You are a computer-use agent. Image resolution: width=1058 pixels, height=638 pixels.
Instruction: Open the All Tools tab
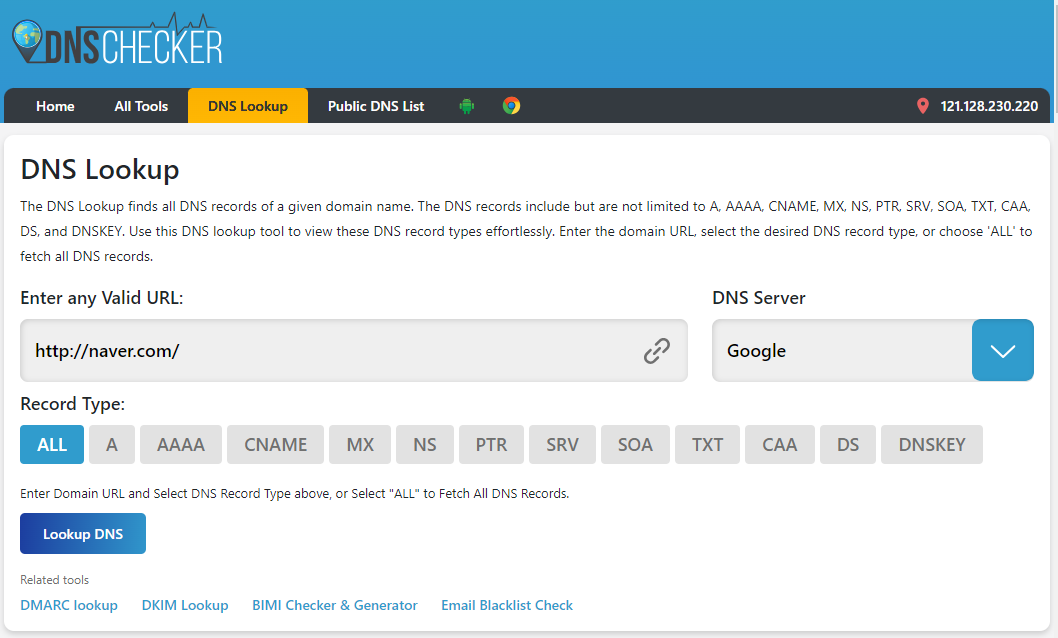tap(141, 105)
